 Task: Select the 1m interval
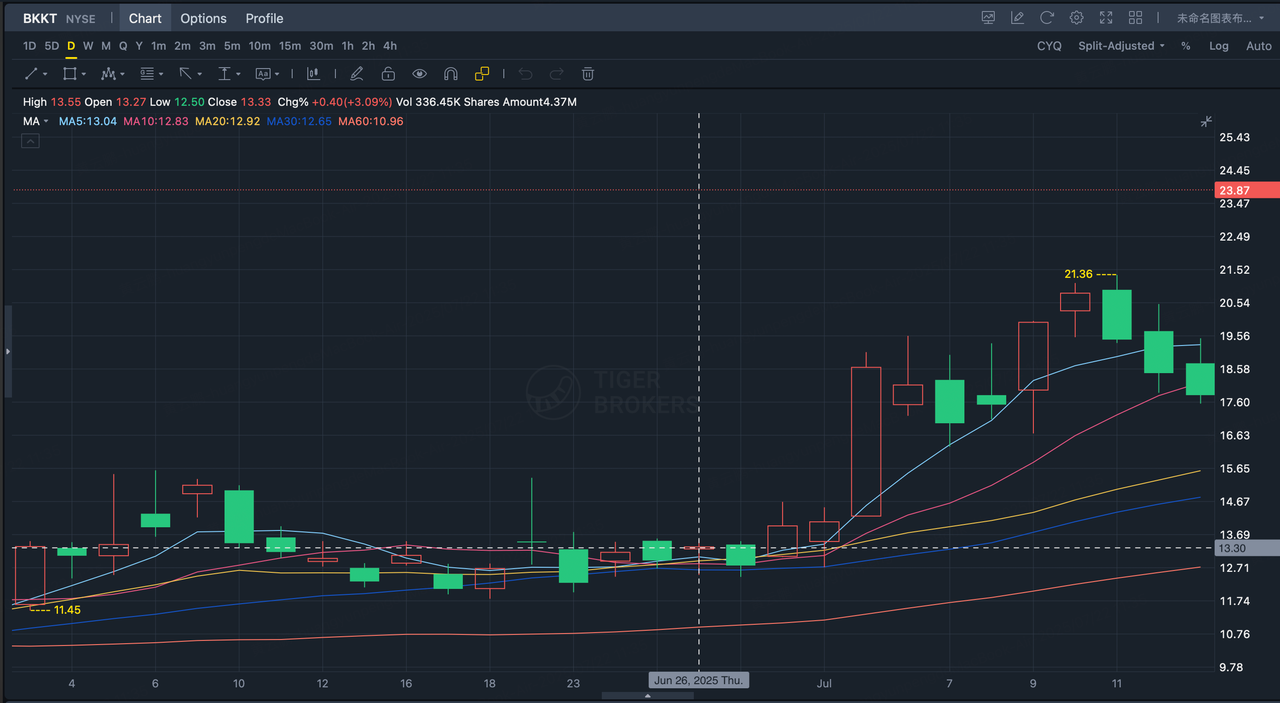(x=158, y=46)
